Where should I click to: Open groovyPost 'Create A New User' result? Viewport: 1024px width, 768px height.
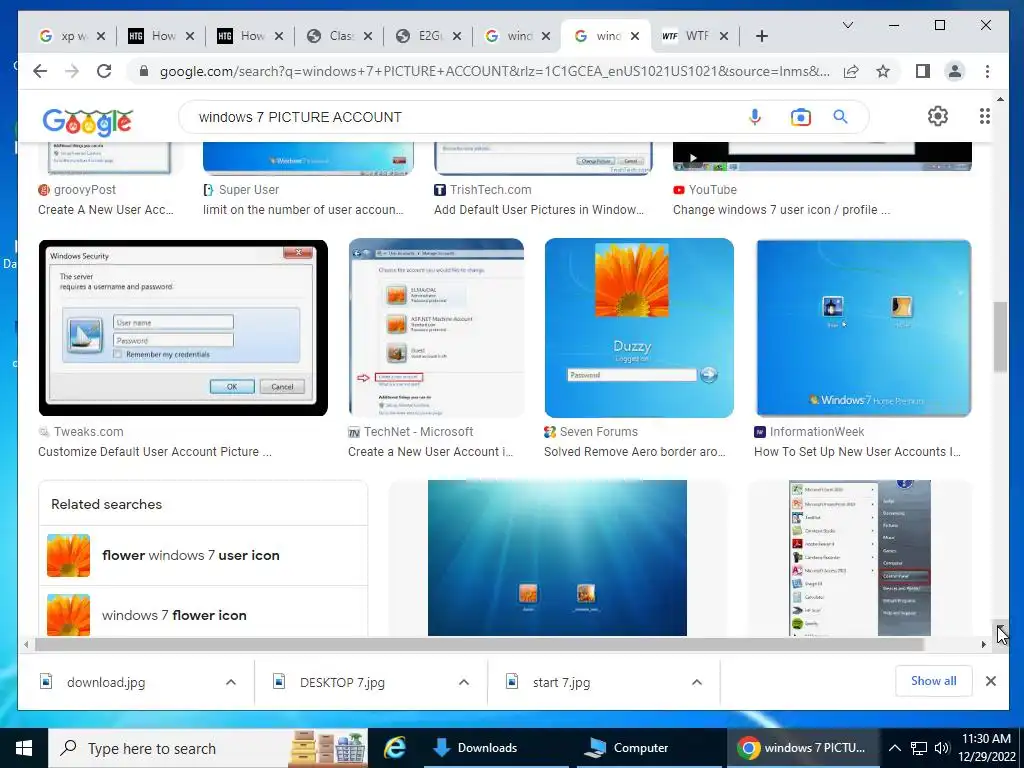pos(106,210)
